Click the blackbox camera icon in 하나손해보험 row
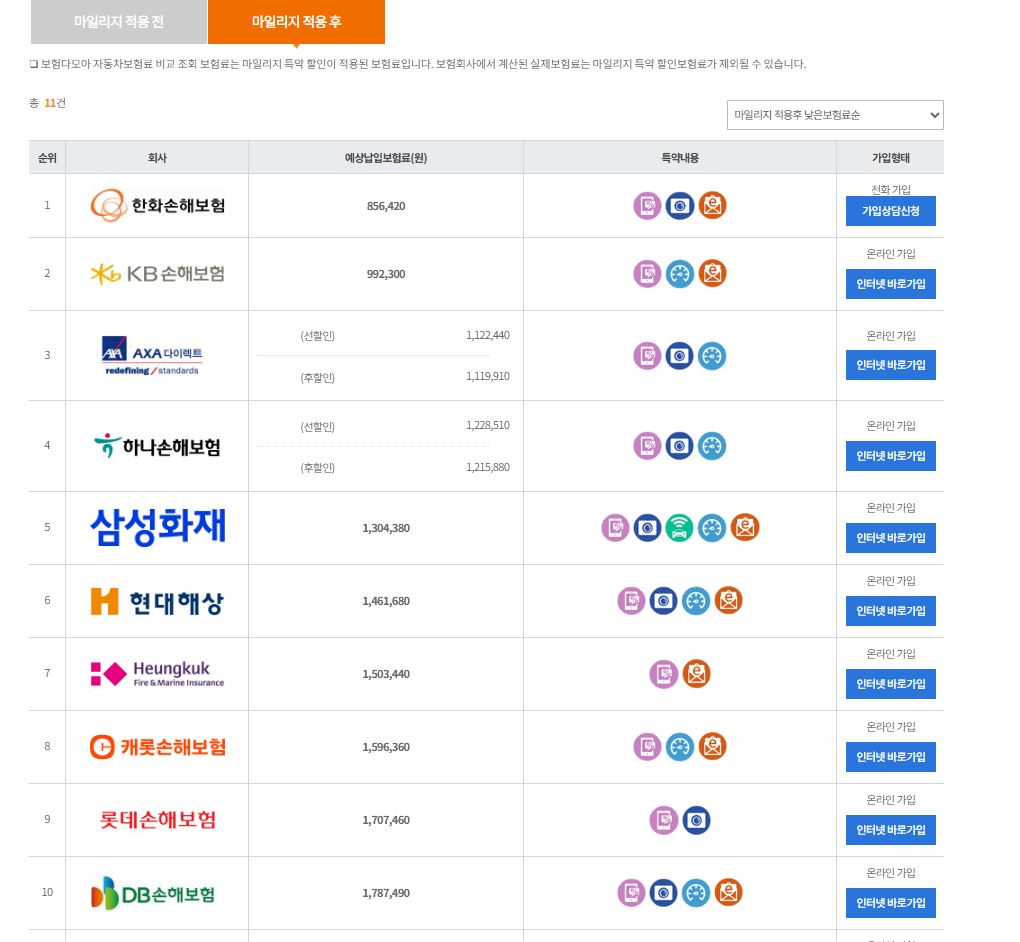 [x=680, y=446]
